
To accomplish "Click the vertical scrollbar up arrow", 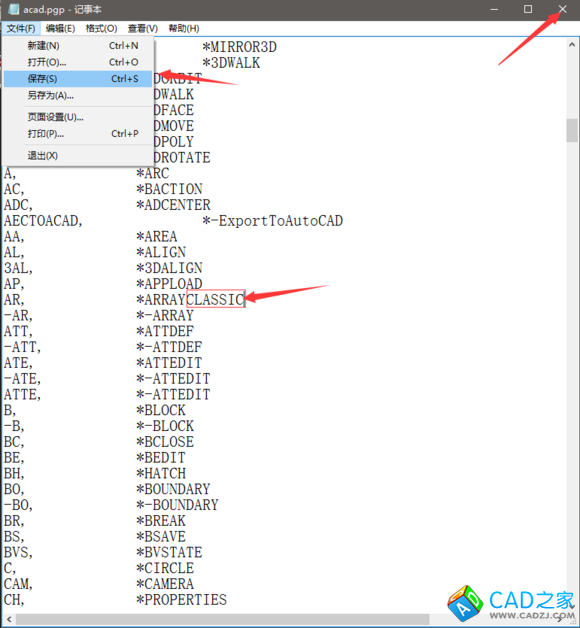I will (x=572, y=45).
